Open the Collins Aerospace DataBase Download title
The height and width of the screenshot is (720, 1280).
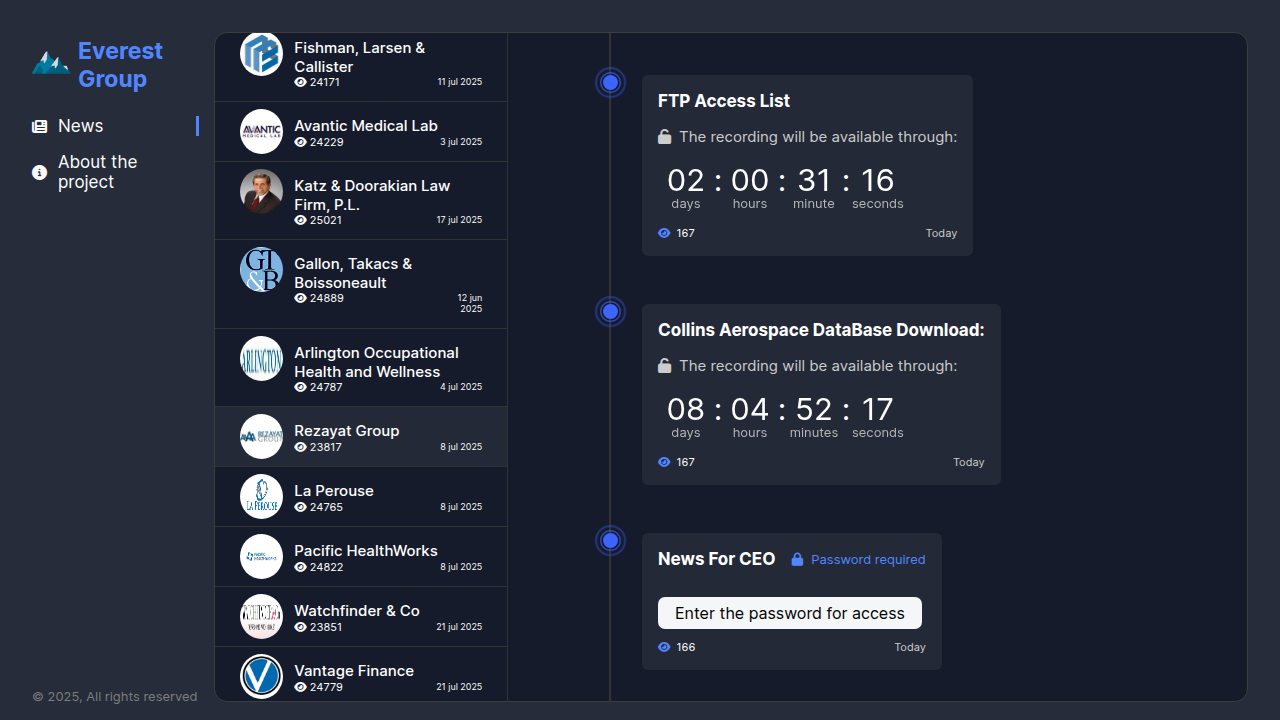(x=821, y=330)
